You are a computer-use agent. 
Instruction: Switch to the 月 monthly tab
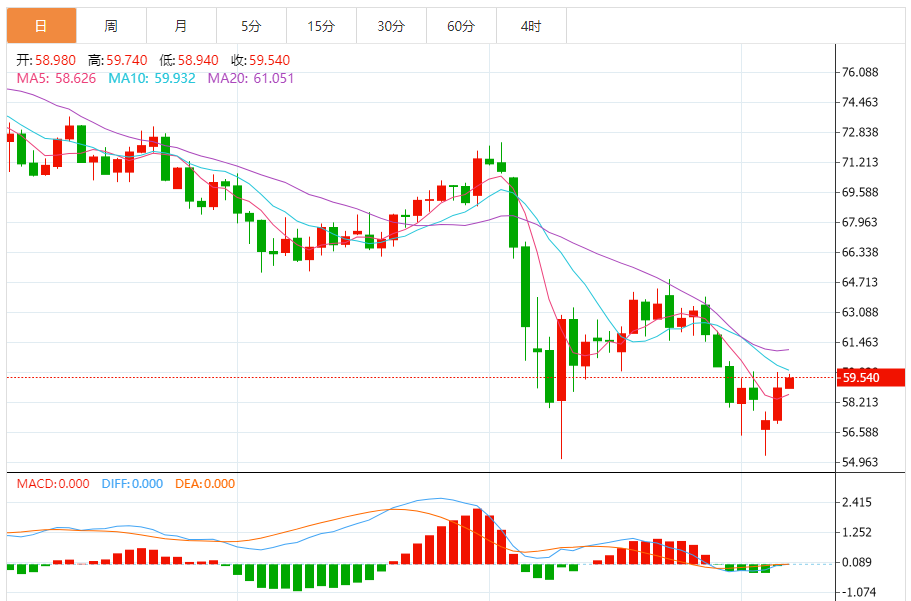click(181, 26)
